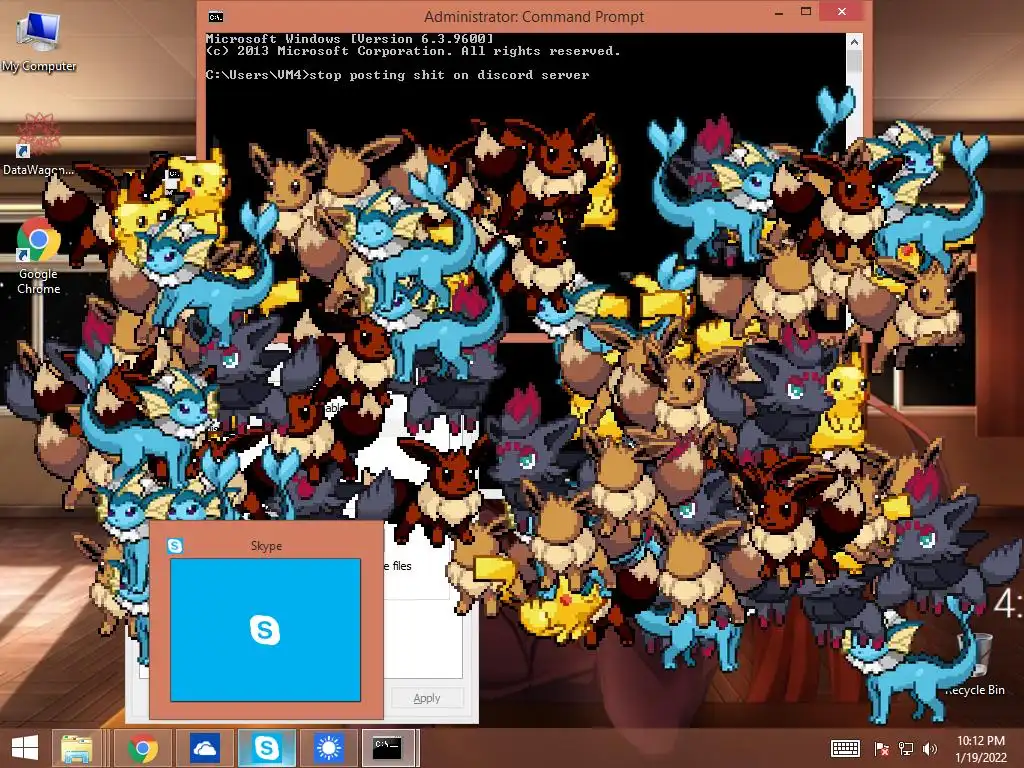
Task: Open the Windows Start button
Action: [x=25, y=748]
